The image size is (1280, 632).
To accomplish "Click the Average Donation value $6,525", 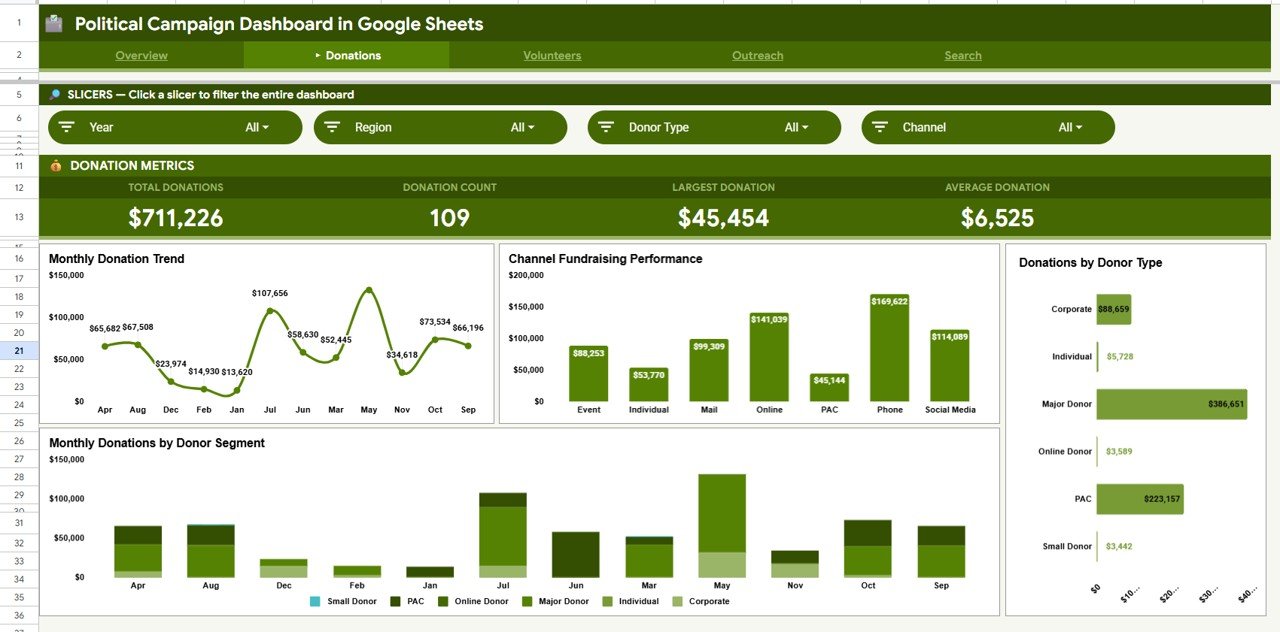I will tap(997, 218).
